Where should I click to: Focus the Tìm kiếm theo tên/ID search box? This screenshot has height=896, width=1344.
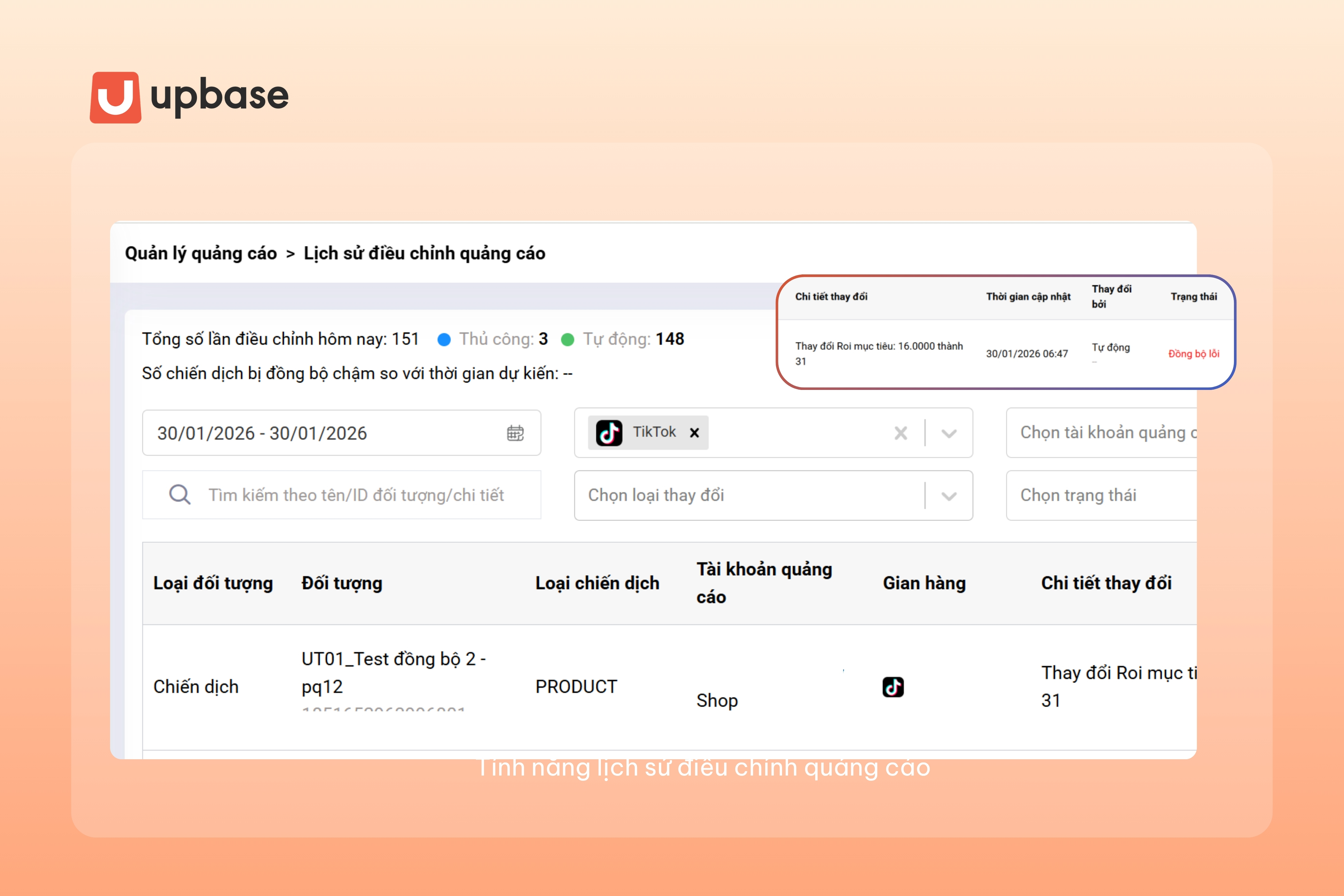356,495
